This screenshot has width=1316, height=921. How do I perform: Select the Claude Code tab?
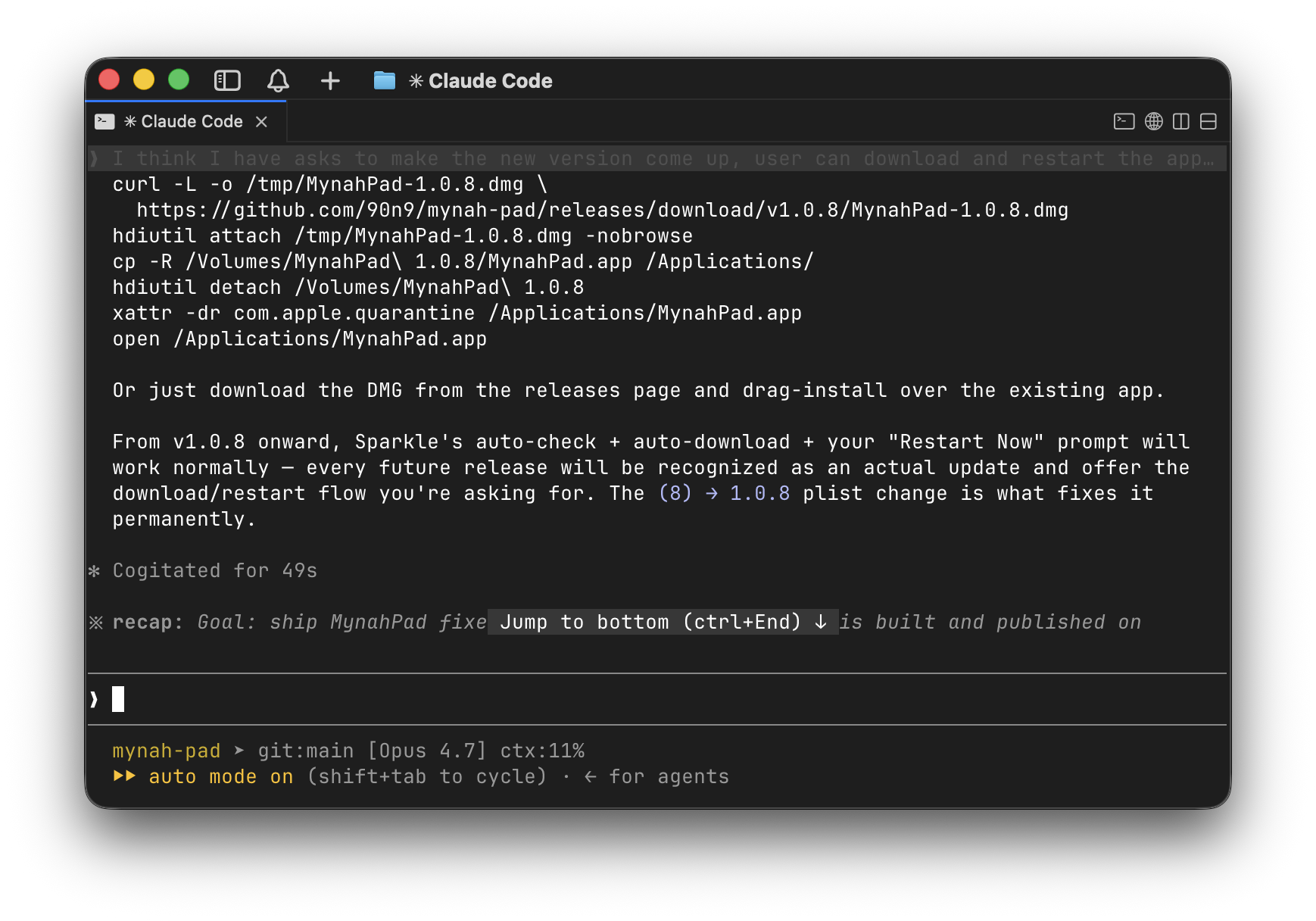point(186,121)
